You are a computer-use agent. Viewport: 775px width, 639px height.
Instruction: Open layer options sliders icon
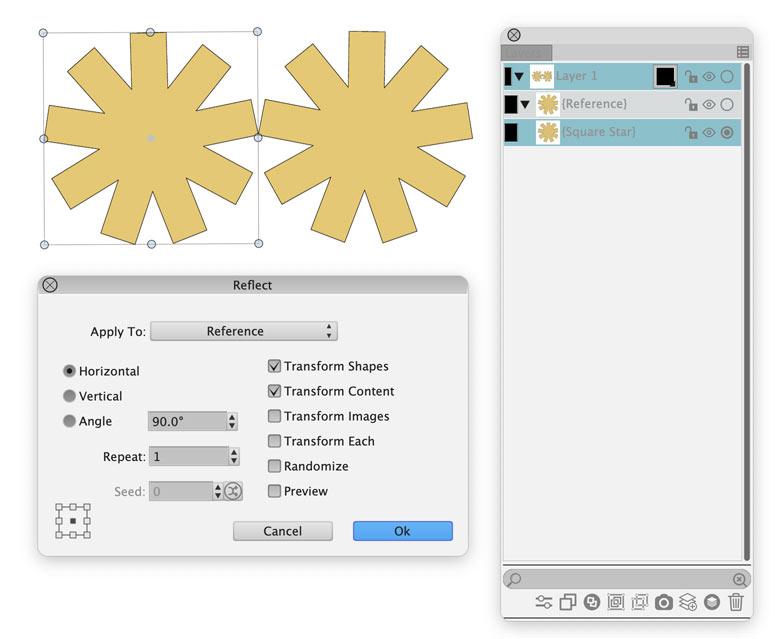(543, 602)
